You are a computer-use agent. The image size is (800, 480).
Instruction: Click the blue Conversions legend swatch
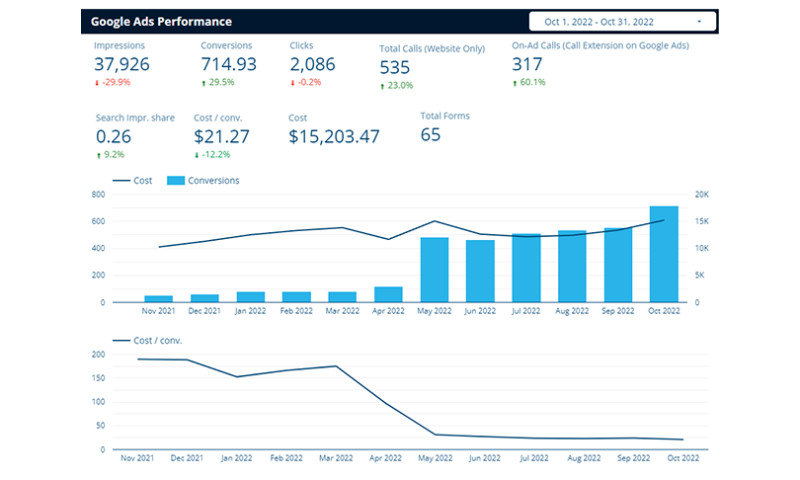[175, 181]
